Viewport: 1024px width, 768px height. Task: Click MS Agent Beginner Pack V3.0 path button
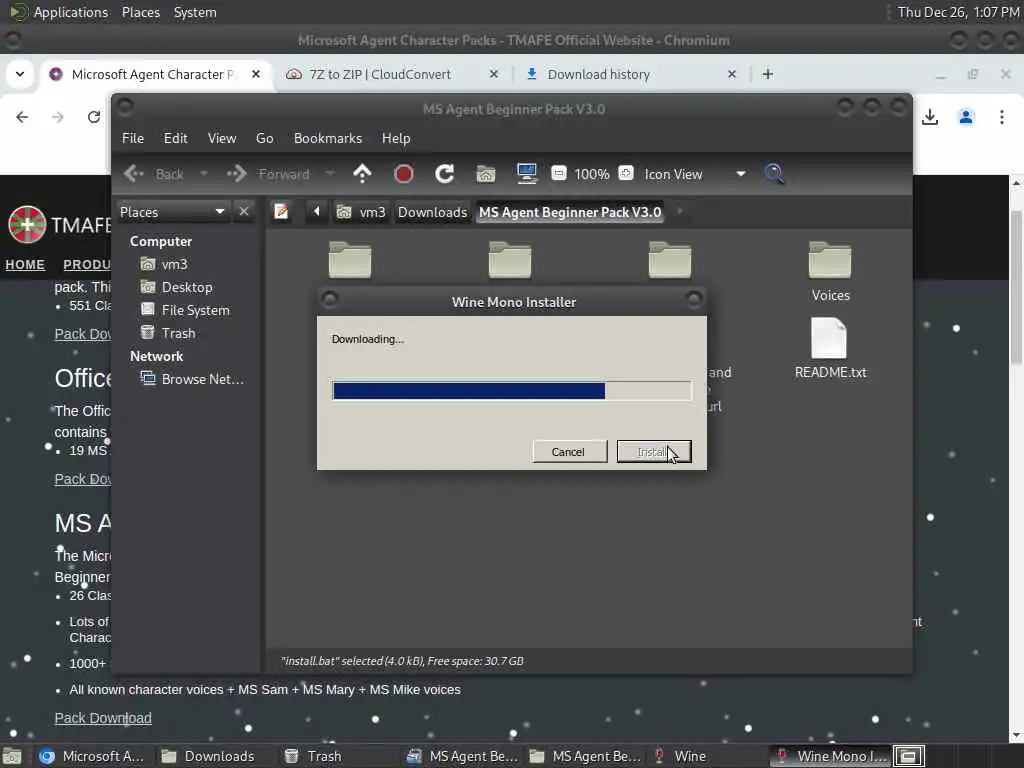pyautogui.click(x=569, y=212)
